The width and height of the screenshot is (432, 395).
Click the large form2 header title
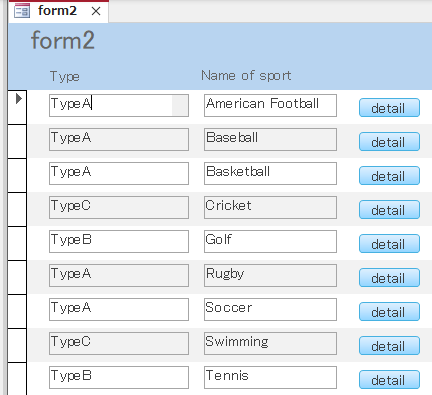(x=63, y=40)
